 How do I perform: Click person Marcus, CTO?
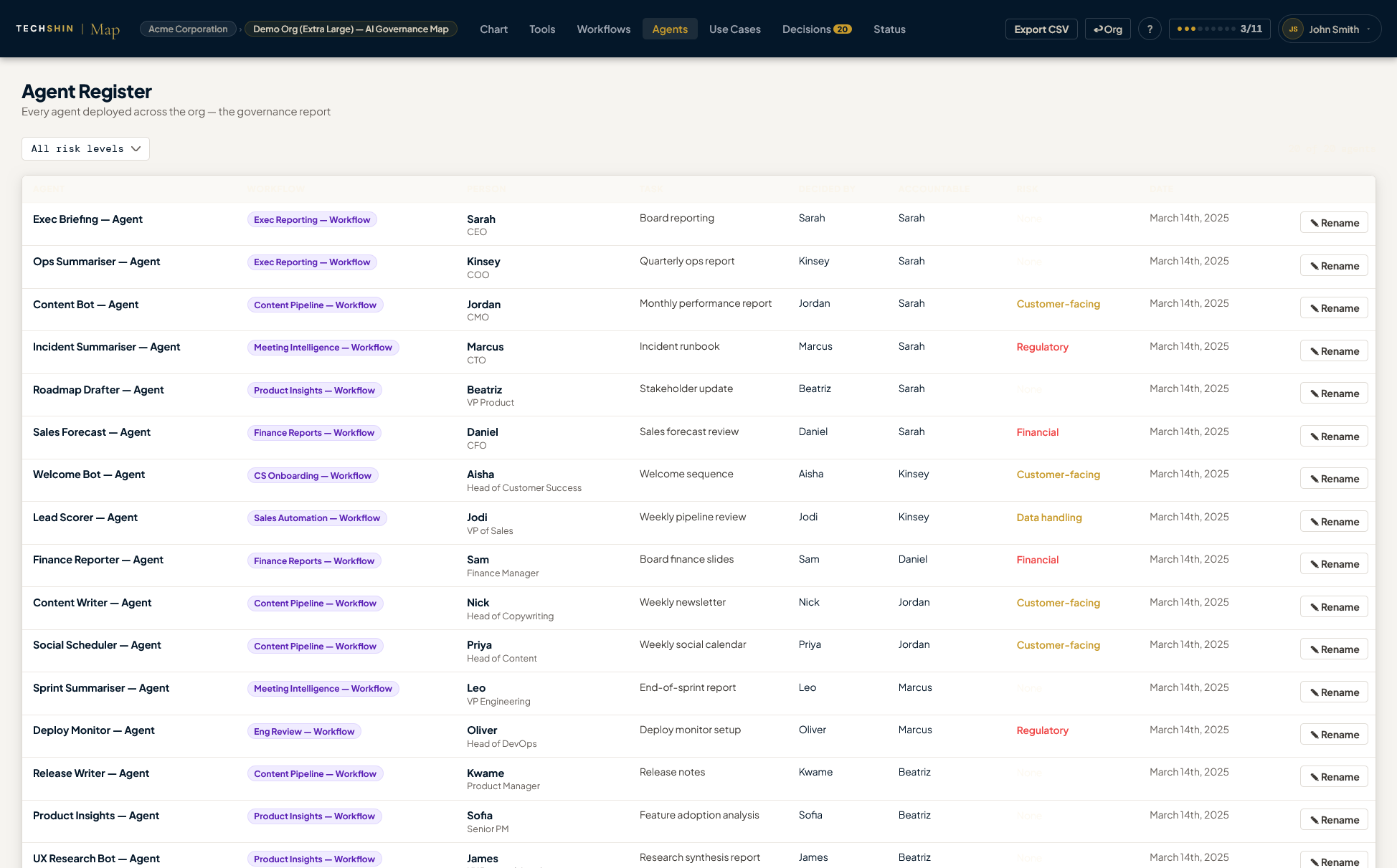[486, 353]
